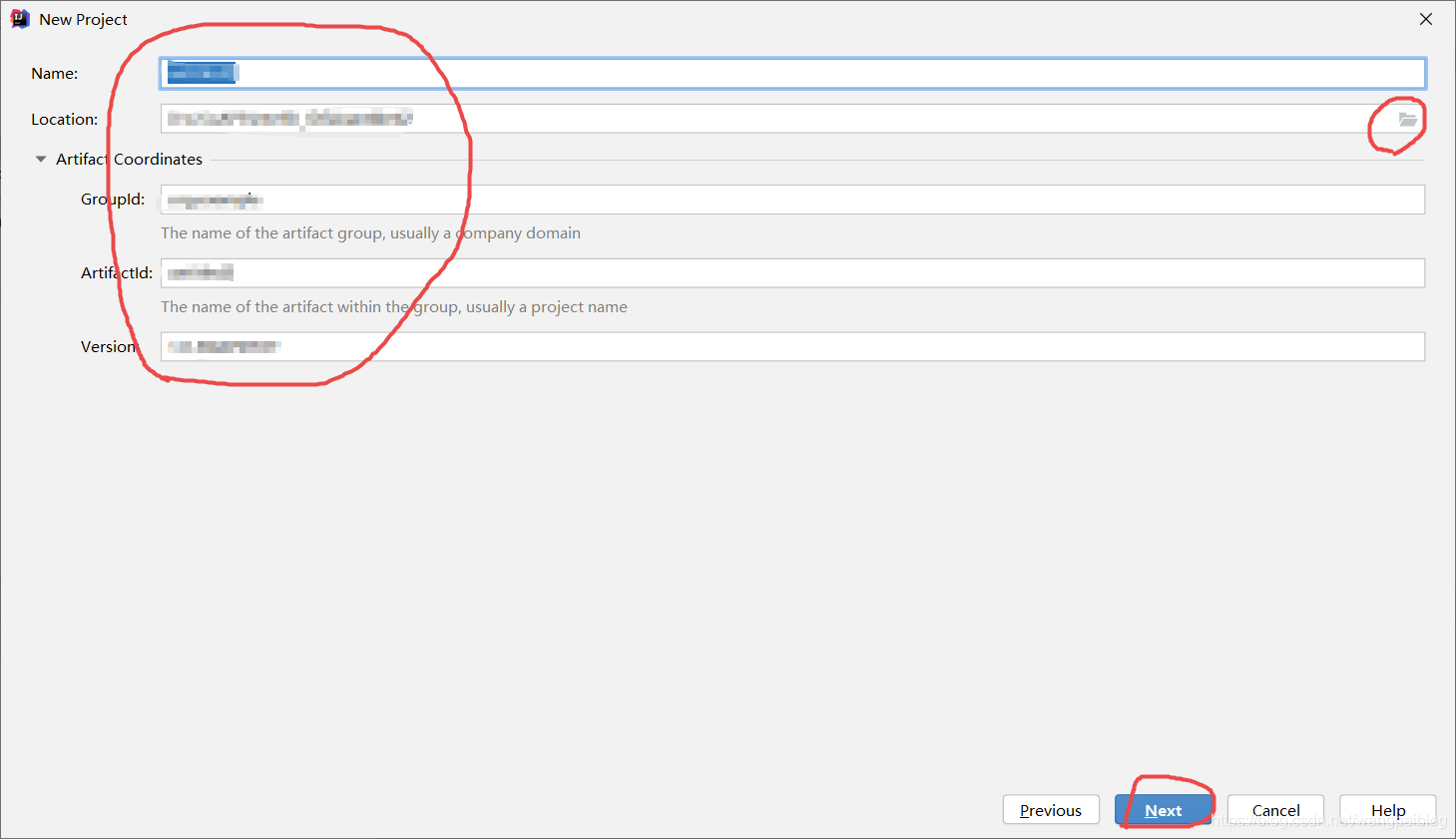The width and height of the screenshot is (1456, 839).
Task: Click the ArtifactId input field
Action: tap(792, 273)
